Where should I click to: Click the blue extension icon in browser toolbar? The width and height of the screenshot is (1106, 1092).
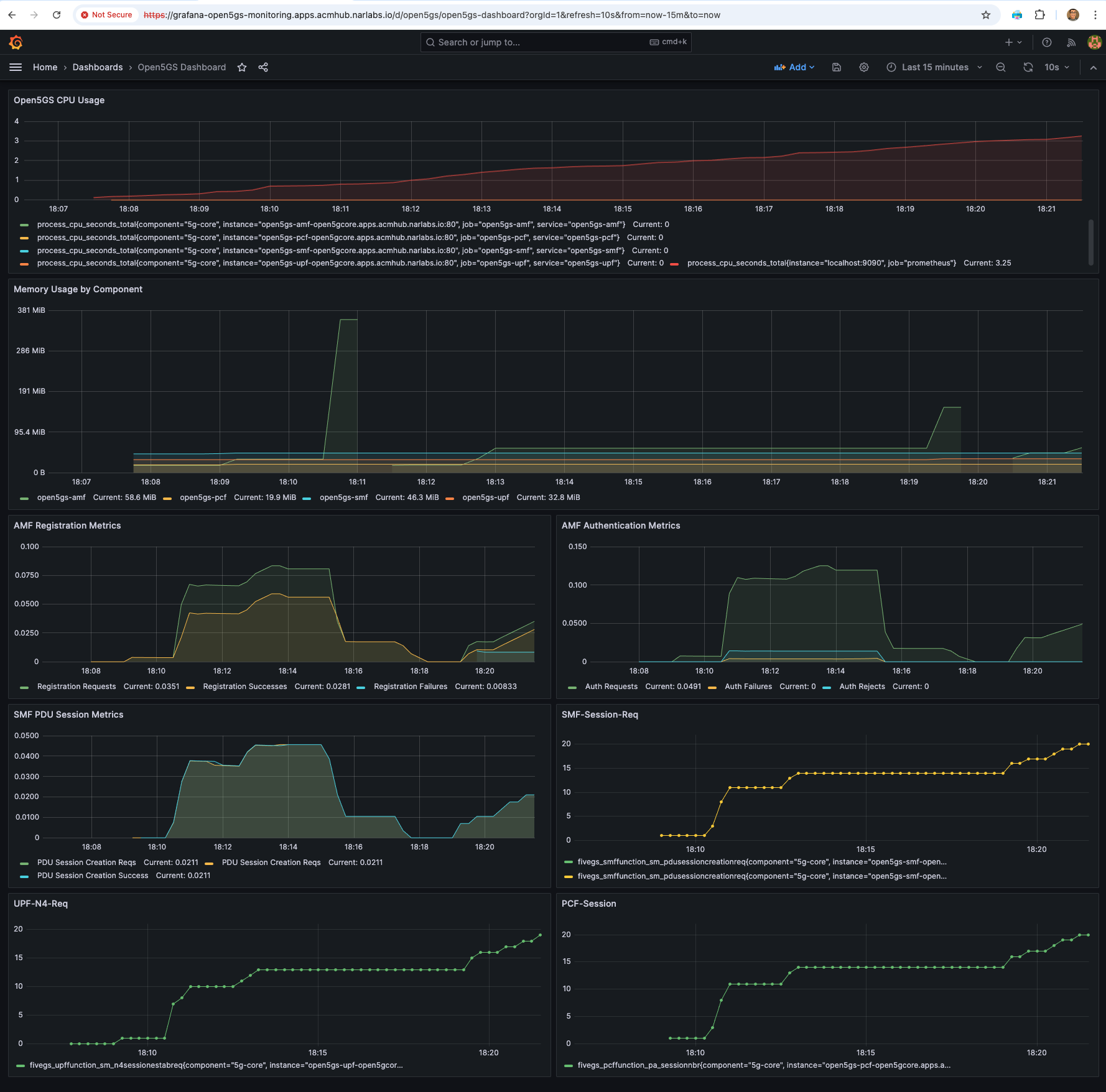1017,15
